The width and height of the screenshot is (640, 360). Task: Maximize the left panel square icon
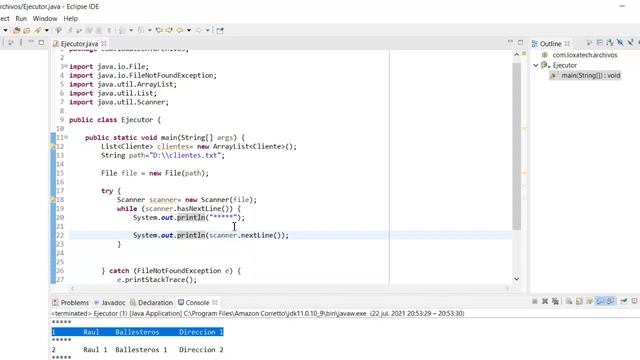(x=41, y=42)
